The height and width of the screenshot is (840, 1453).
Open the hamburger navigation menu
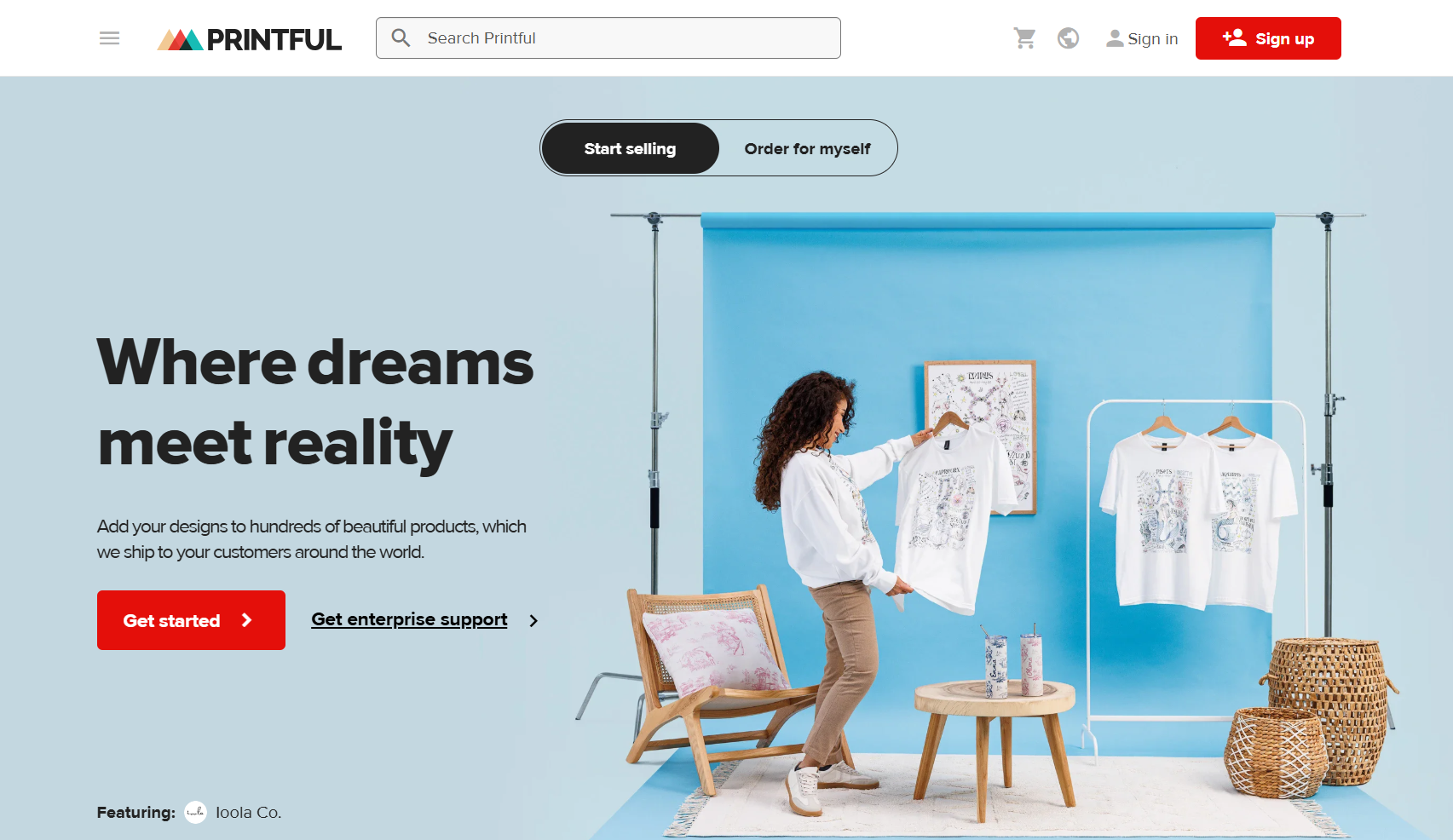[x=109, y=38]
